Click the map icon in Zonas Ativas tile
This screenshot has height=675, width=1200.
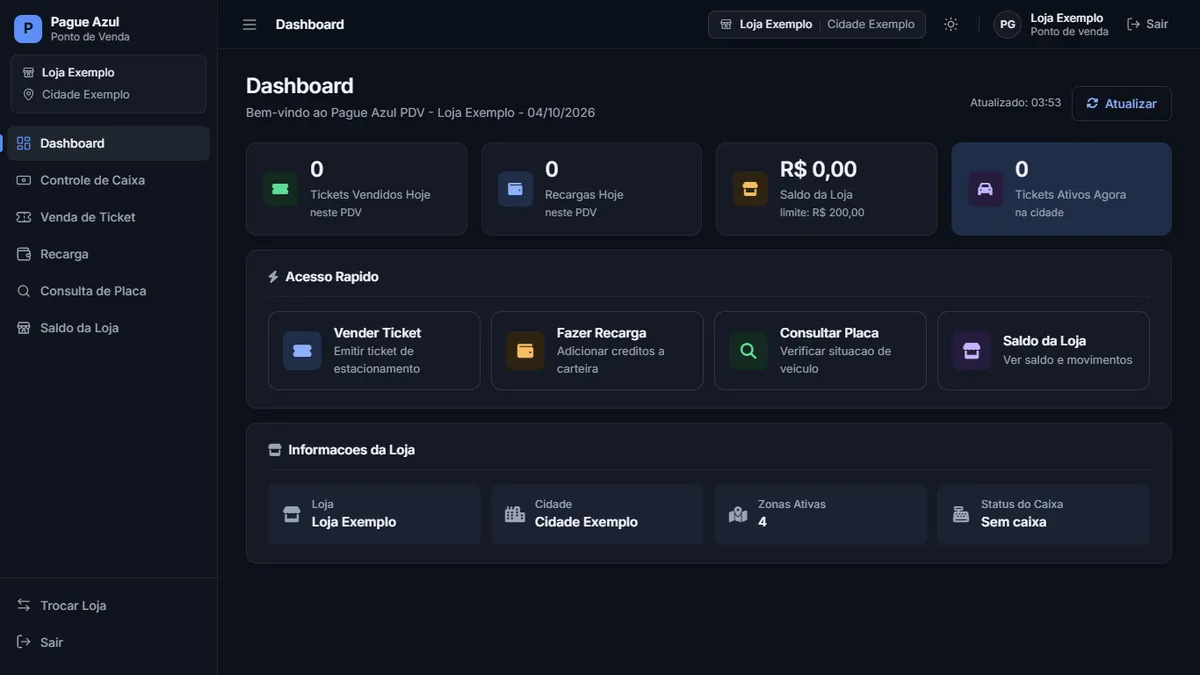point(738,514)
